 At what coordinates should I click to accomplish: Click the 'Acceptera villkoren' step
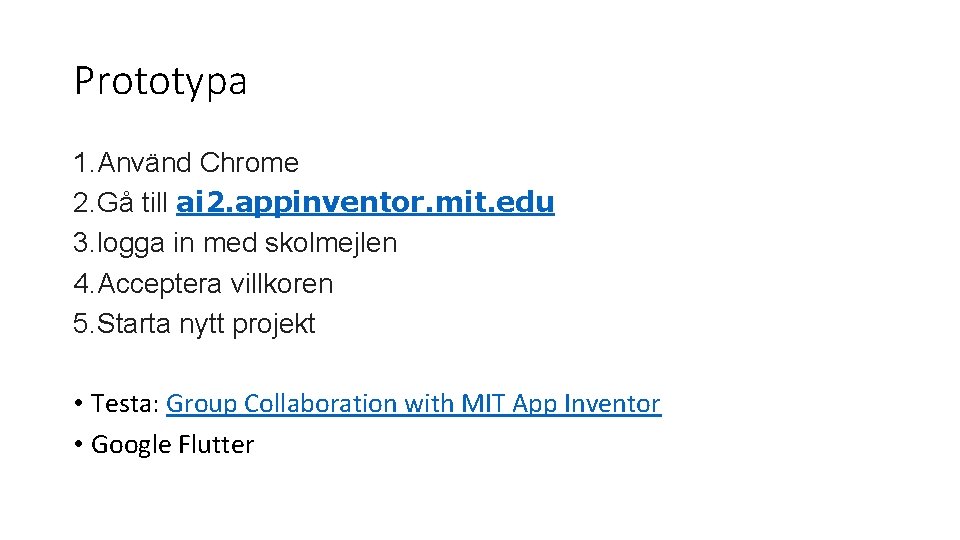pos(216,284)
